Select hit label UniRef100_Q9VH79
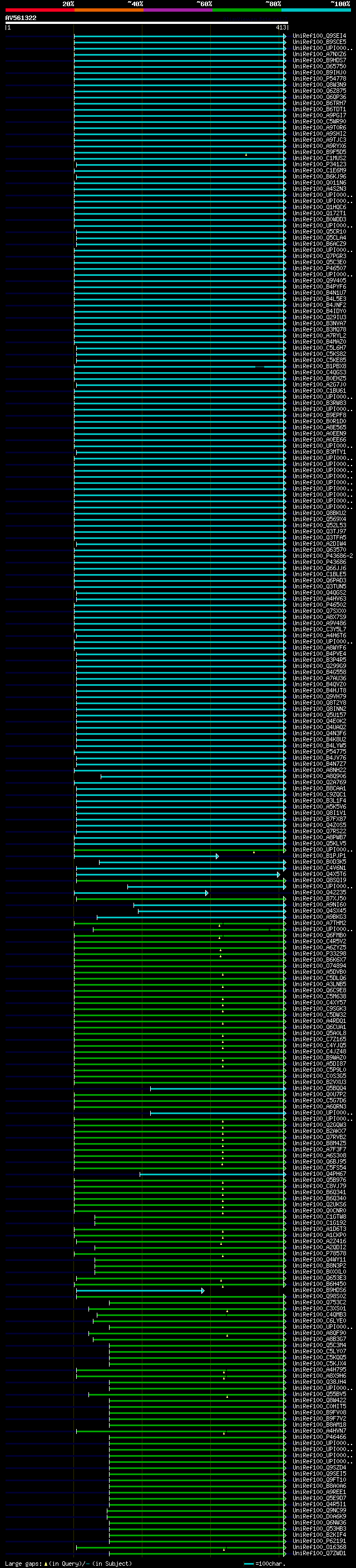This screenshot has width=356, height=1568. point(319,696)
